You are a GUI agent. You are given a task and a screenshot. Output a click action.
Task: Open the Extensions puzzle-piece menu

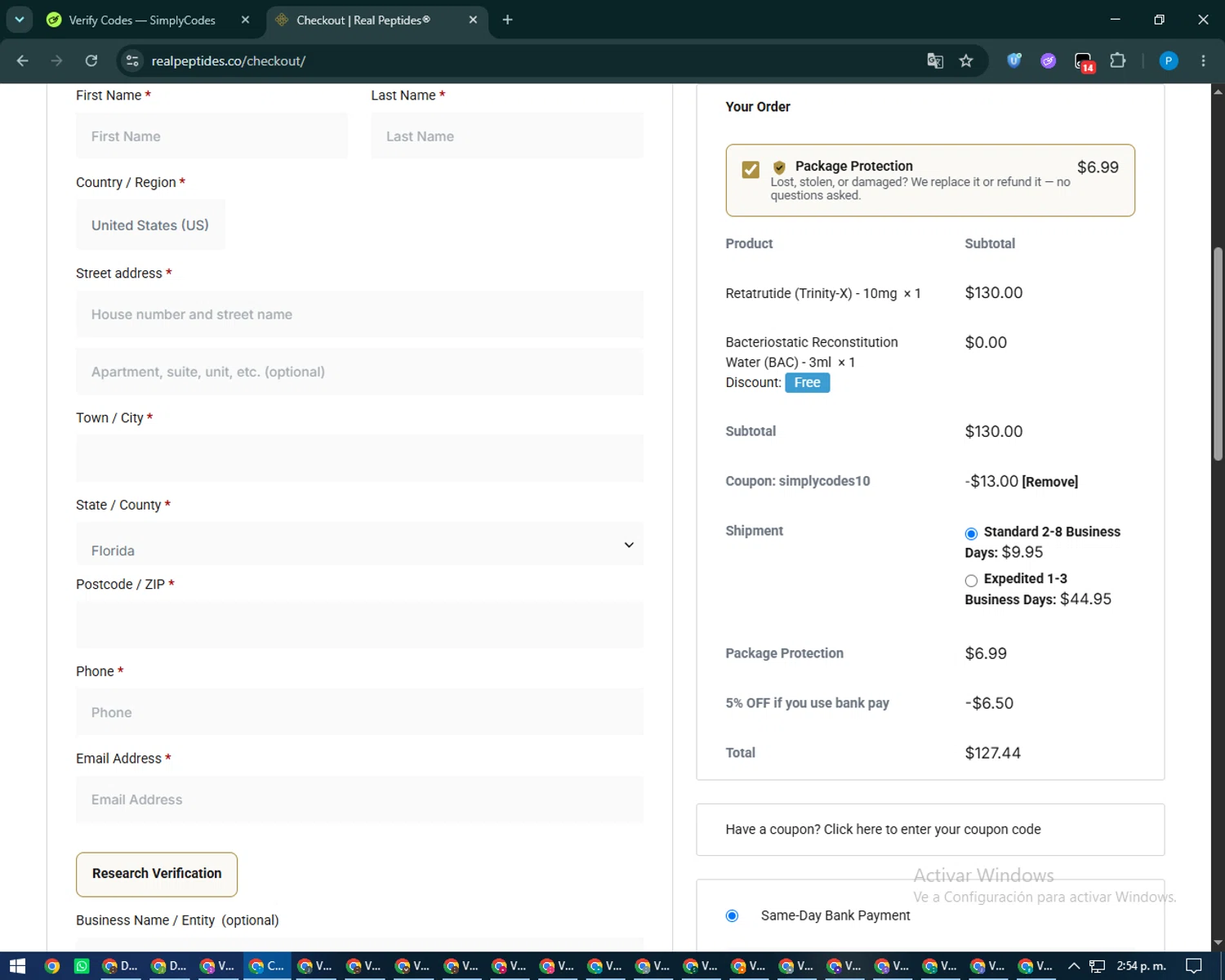pyautogui.click(x=1118, y=60)
